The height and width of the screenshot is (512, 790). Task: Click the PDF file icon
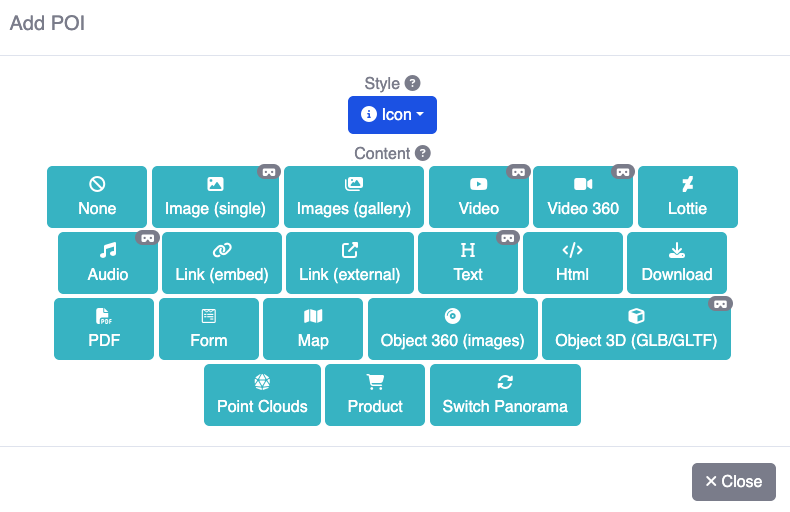click(x=104, y=316)
